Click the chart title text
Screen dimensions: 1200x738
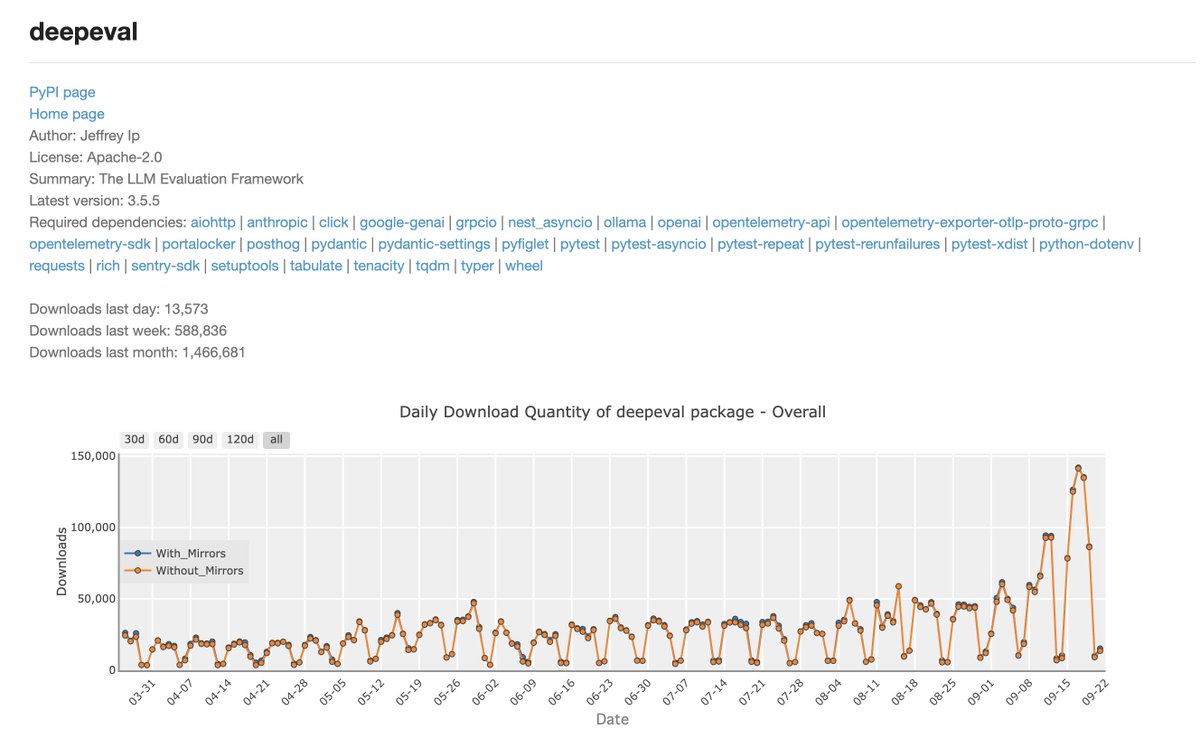612,412
